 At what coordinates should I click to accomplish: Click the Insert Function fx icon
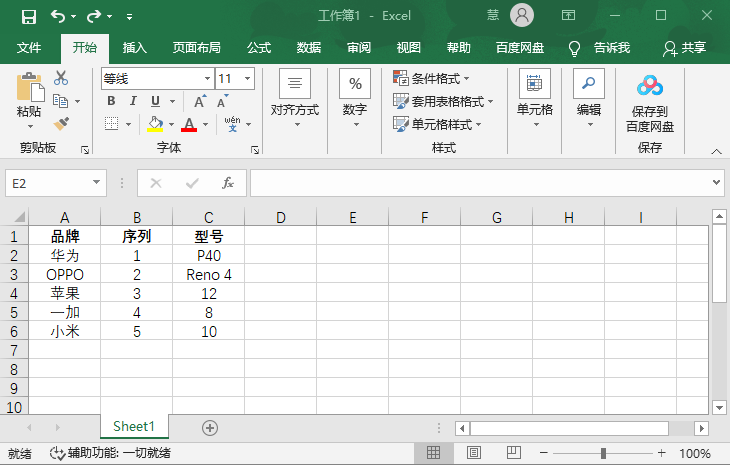[x=228, y=183]
